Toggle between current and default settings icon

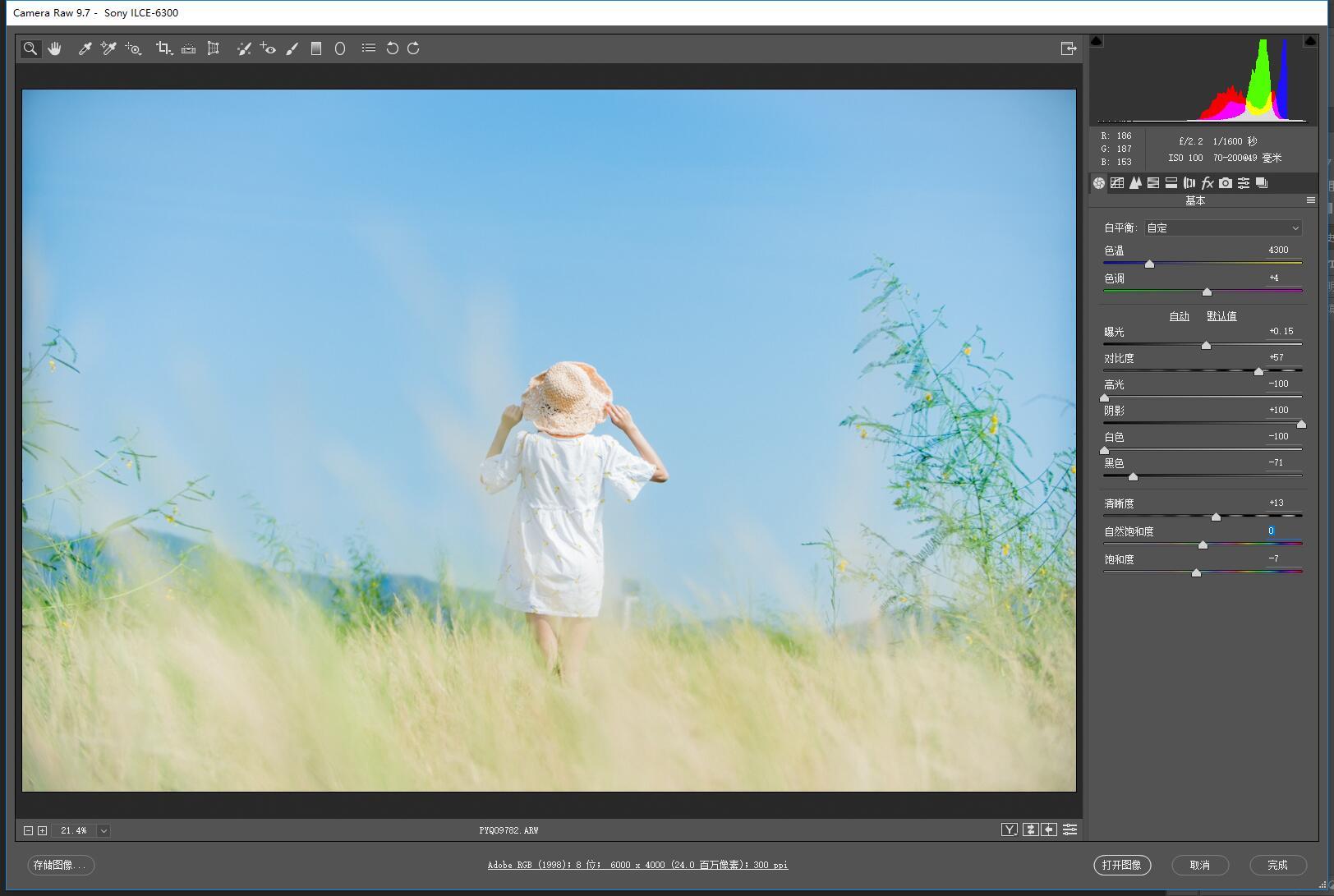click(1069, 830)
